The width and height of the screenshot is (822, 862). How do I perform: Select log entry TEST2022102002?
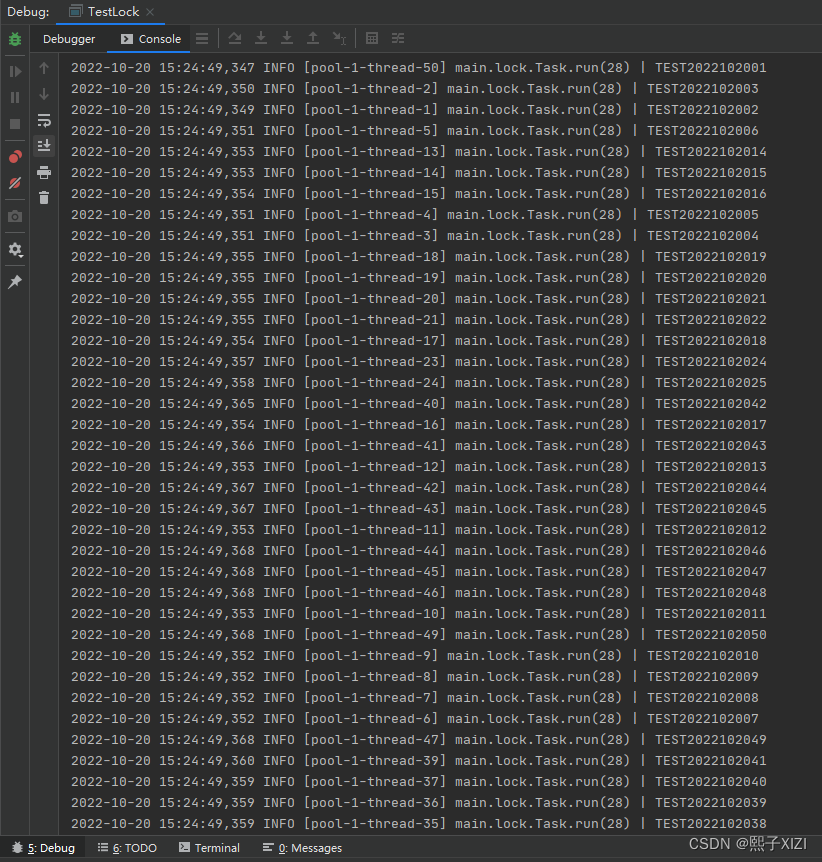click(415, 109)
